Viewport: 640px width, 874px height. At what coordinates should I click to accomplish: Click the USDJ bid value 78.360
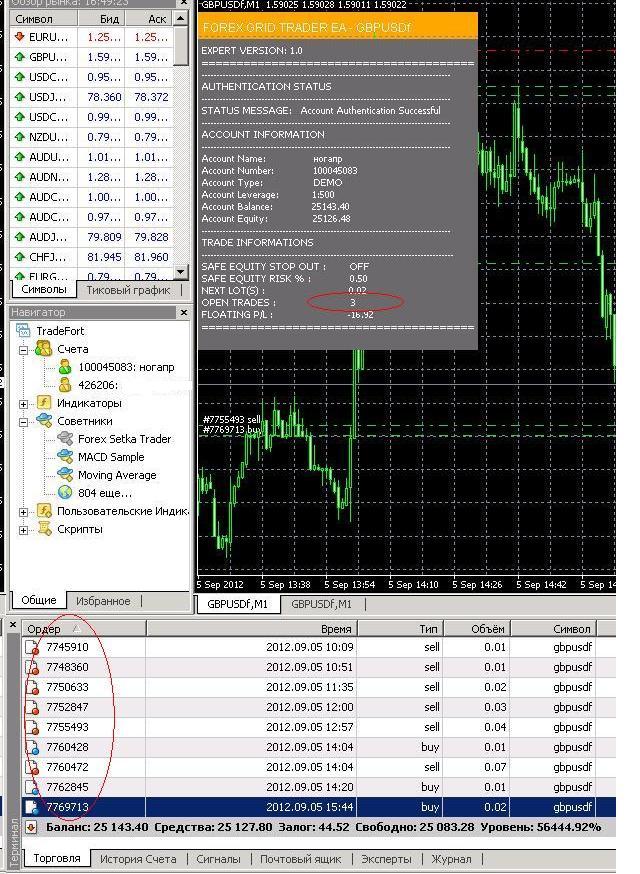click(104, 97)
